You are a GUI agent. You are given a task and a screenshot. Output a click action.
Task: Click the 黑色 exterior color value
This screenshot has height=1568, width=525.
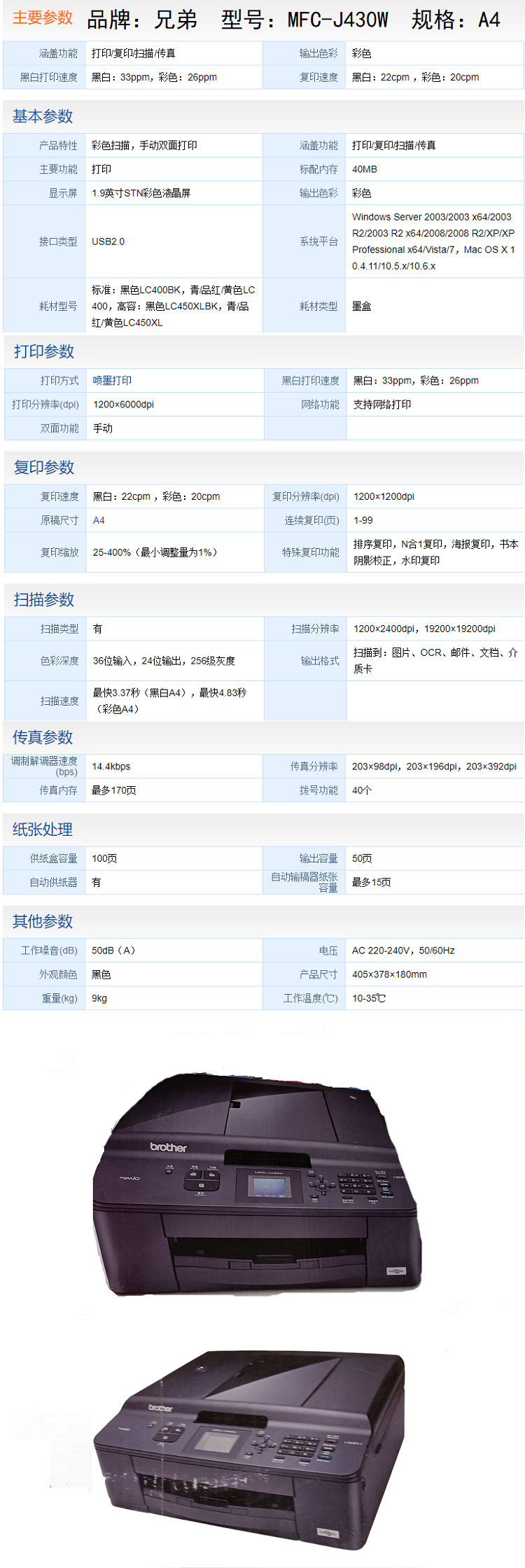pyautogui.click(x=101, y=974)
